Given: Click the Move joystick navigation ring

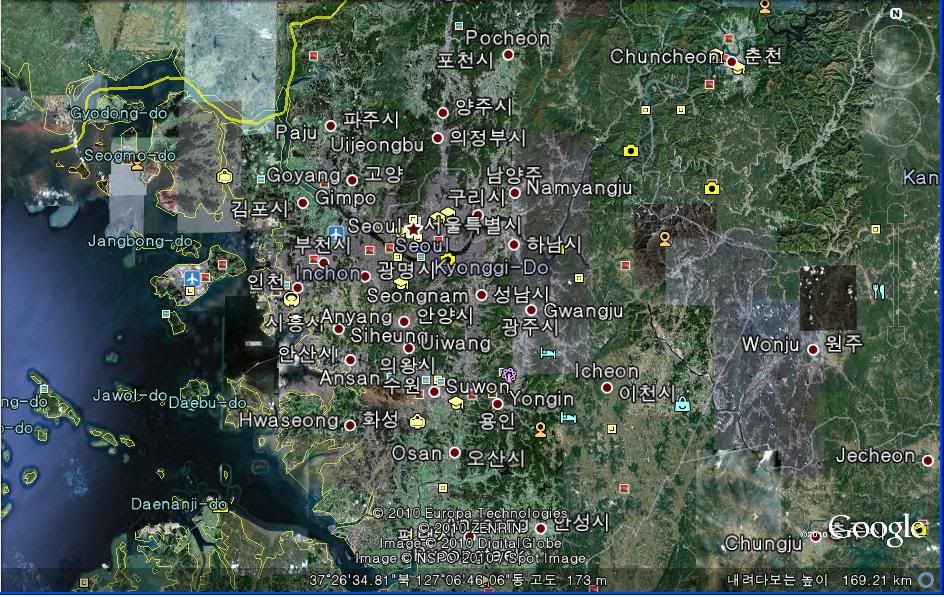Looking at the screenshot, I should tap(896, 120).
